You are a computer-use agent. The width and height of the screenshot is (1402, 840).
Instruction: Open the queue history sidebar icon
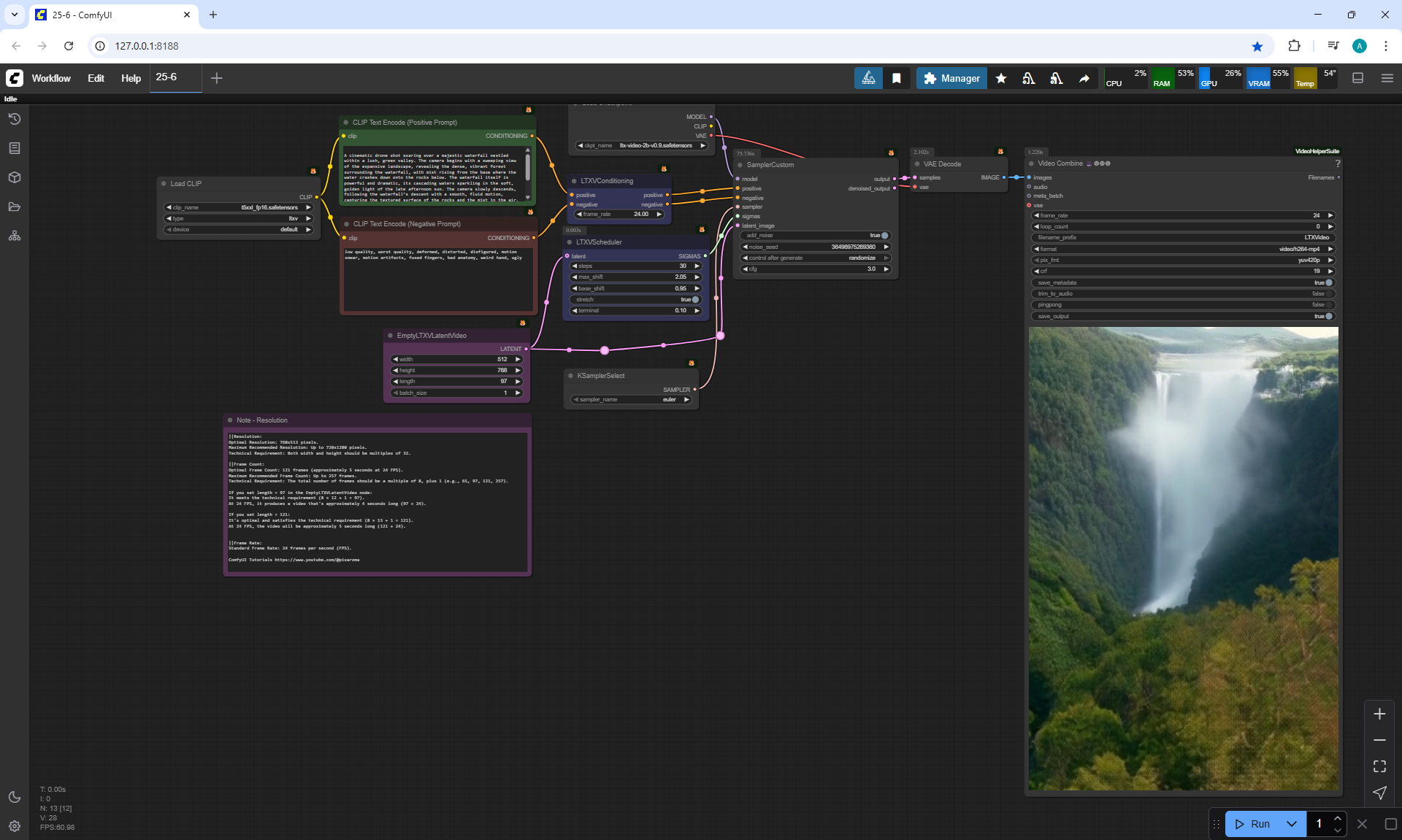[x=15, y=119]
